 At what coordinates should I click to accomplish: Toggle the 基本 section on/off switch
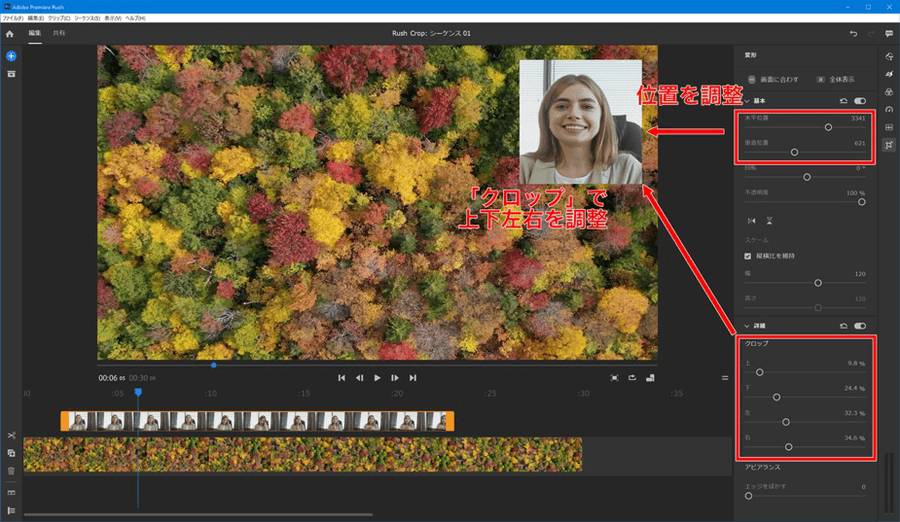[860, 101]
